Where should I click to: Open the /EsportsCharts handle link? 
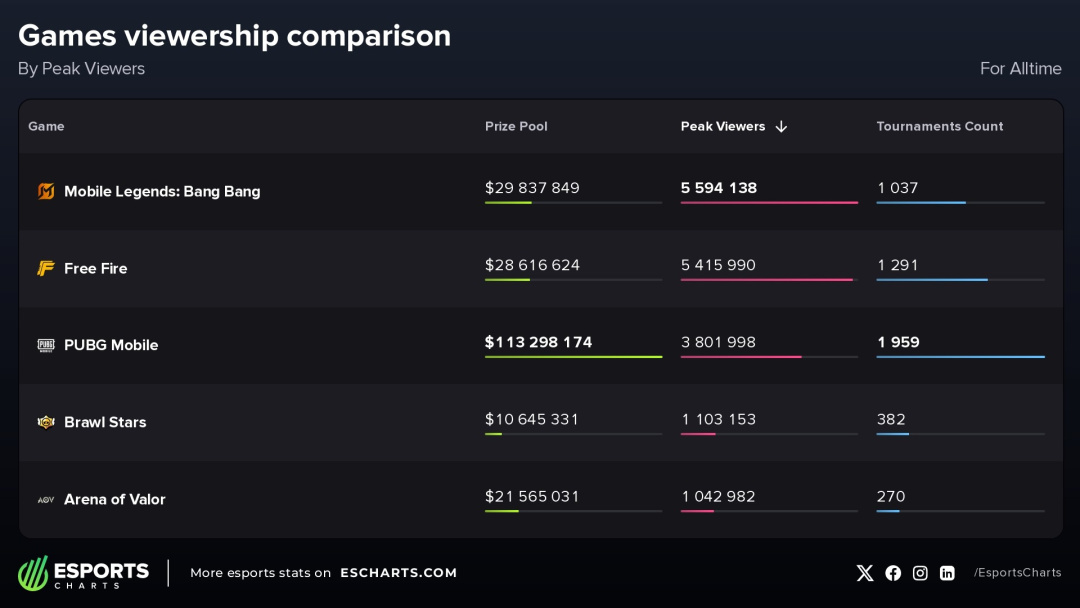coord(1017,573)
